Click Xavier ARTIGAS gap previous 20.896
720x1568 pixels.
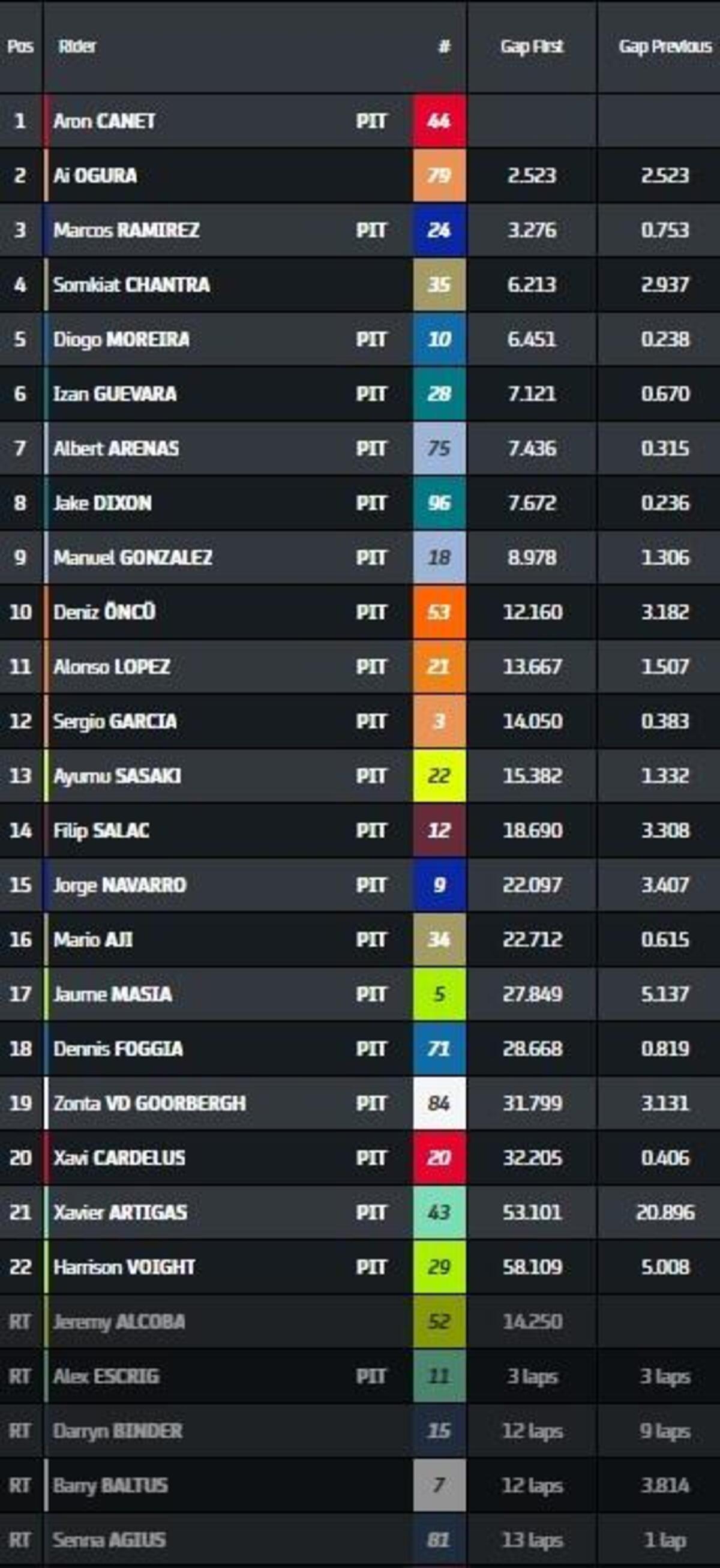tap(665, 1212)
